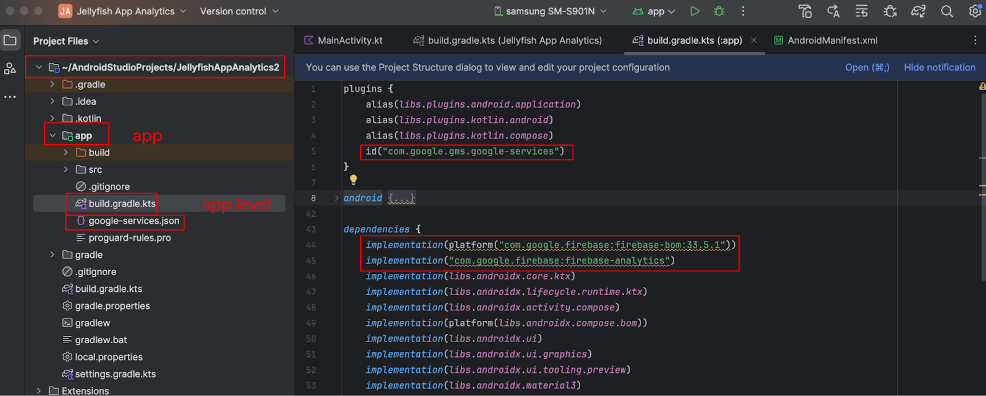This screenshot has height=396, width=986.
Task: Open the samsung SM-S901N device selector
Action: point(551,11)
